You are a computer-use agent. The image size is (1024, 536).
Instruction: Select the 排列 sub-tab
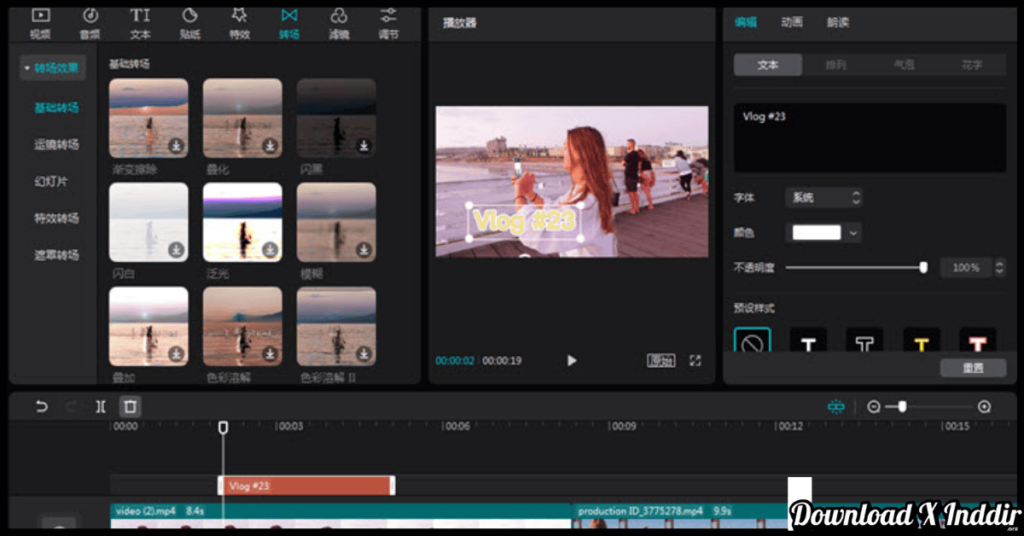pyautogui.click(x=836, y=65)
